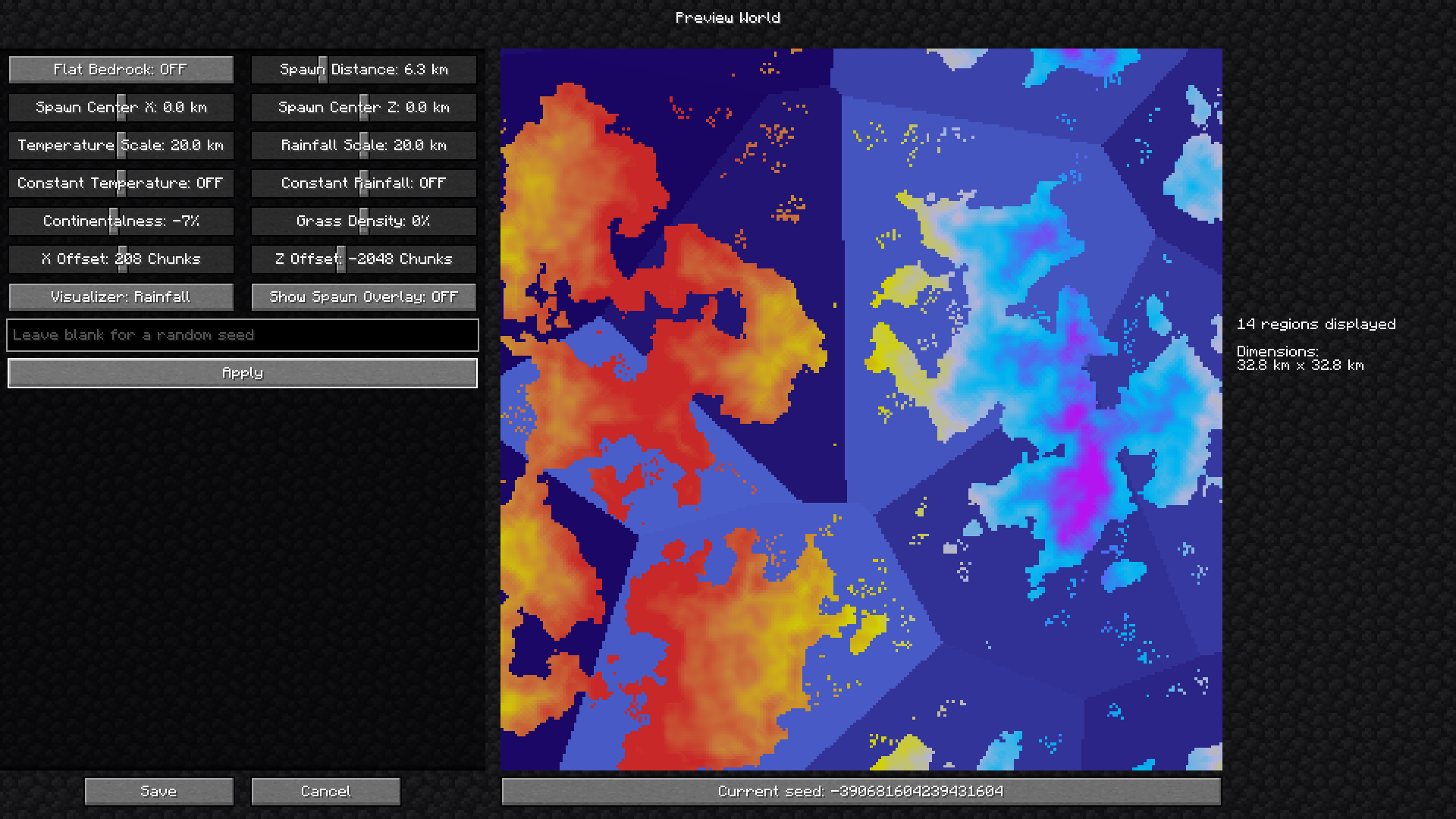This screenshot has height=819, width=1456.
Task: Cancel out of the preview screen
Action: coord(325,791)
